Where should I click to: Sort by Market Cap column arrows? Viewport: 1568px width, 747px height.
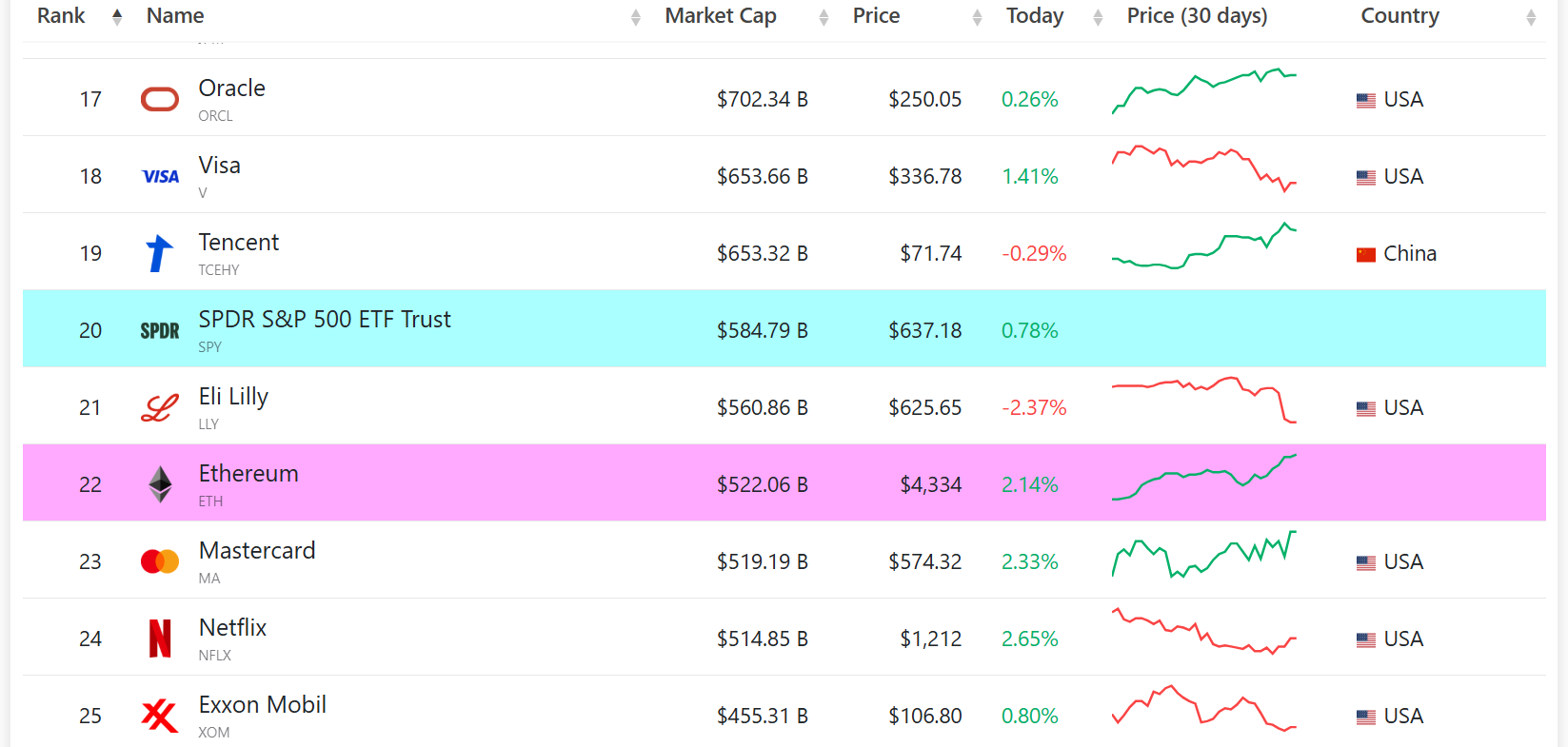click(824, 17)
